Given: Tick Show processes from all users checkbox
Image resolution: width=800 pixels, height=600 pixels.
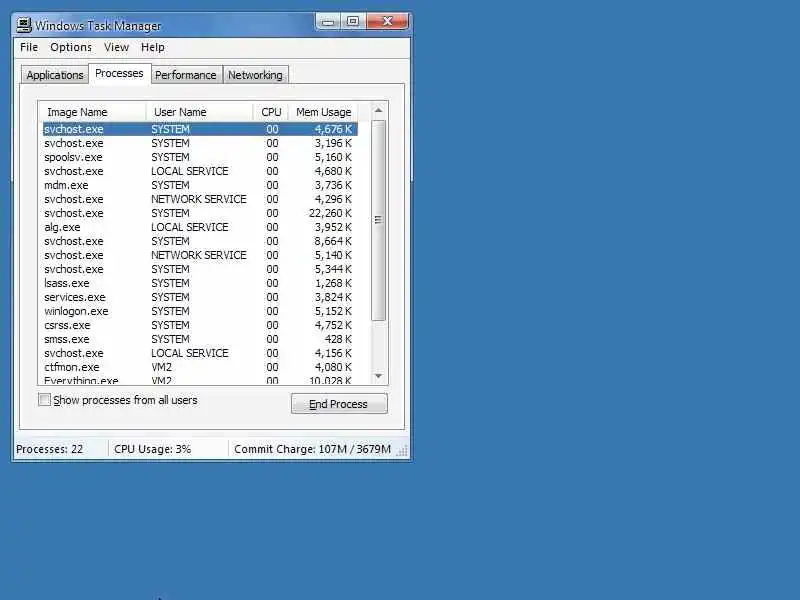Looking at the screenshot, I should 44,399.
